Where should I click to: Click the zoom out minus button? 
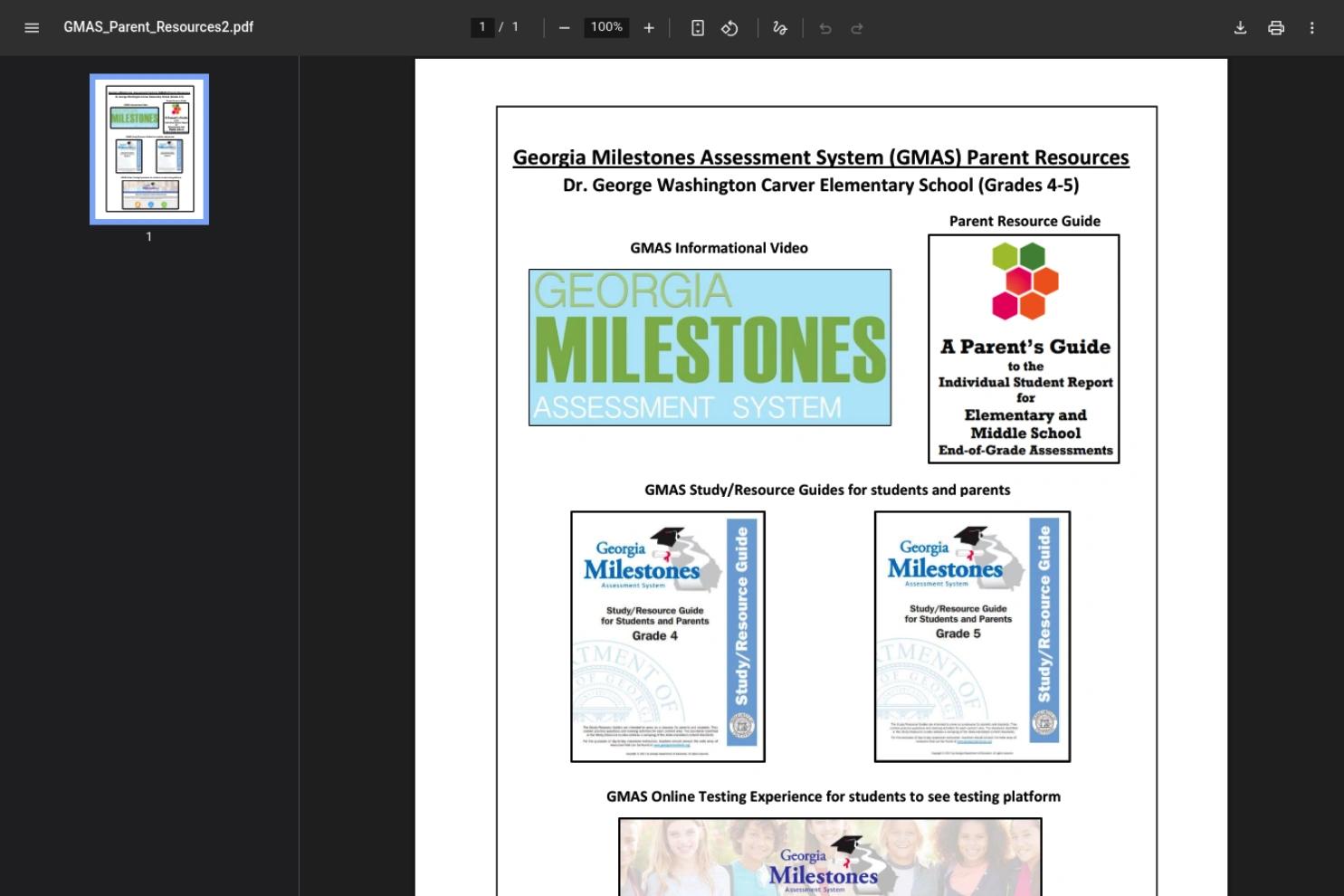(x=565, y=28)
